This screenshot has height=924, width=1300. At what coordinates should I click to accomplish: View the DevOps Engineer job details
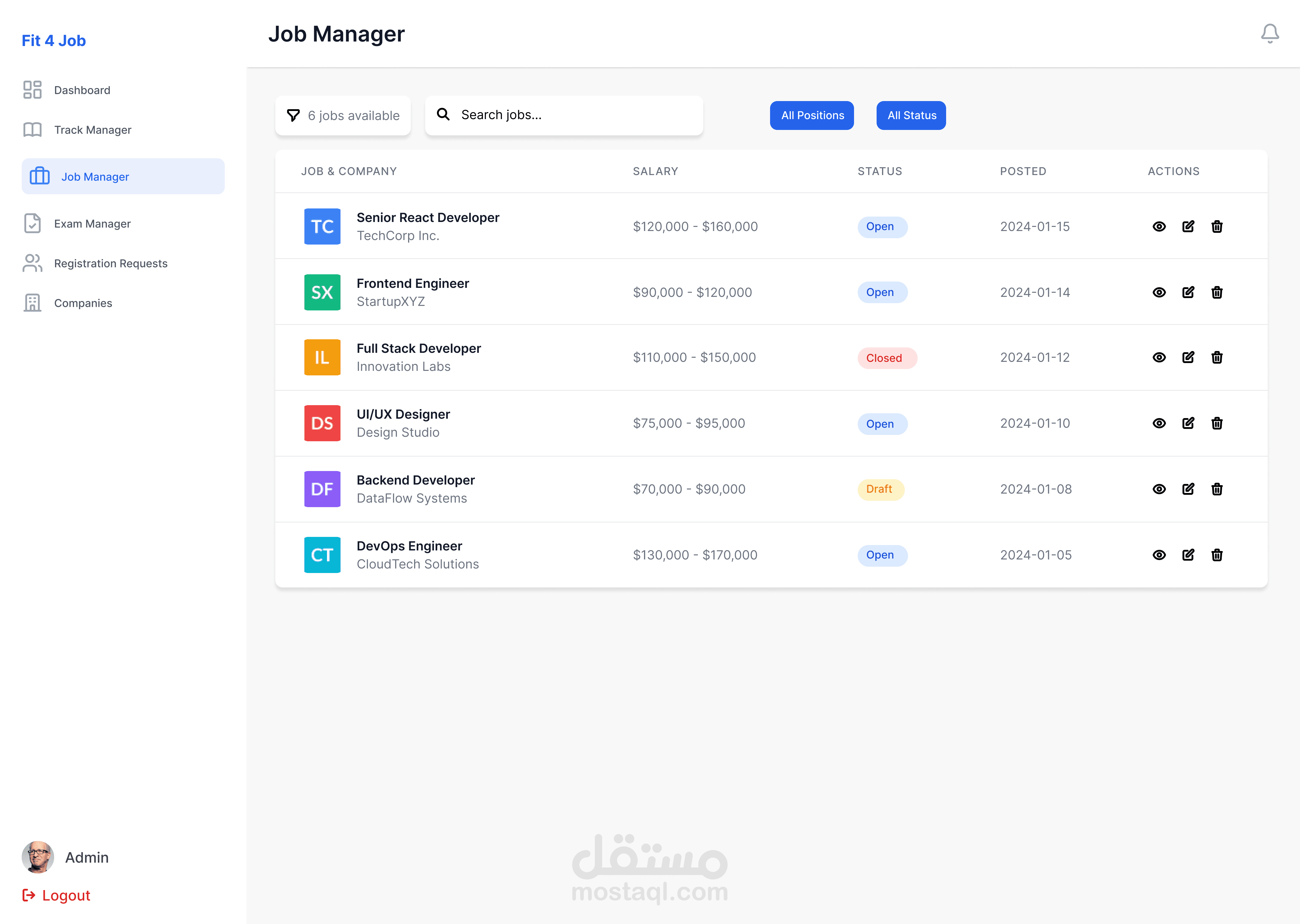click(x=1159, y=555)
